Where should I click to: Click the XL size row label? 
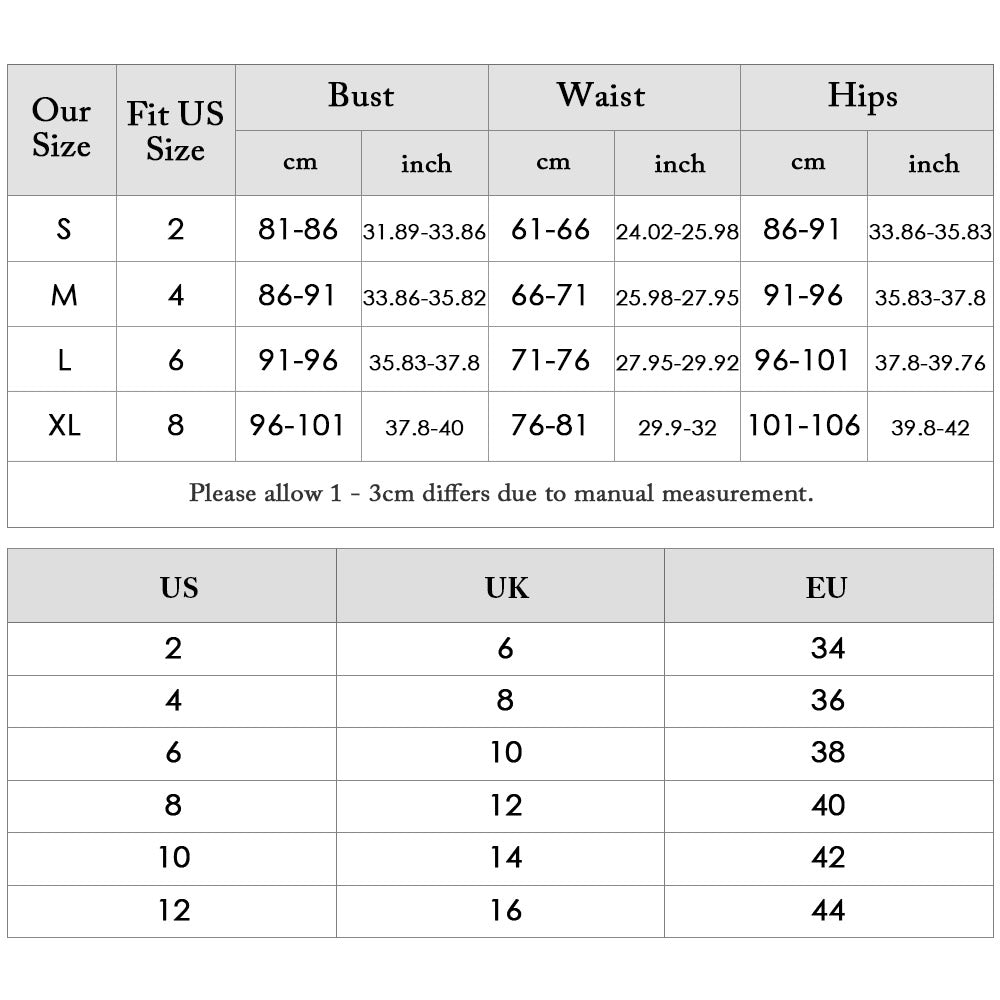click(x=64, y=426)
